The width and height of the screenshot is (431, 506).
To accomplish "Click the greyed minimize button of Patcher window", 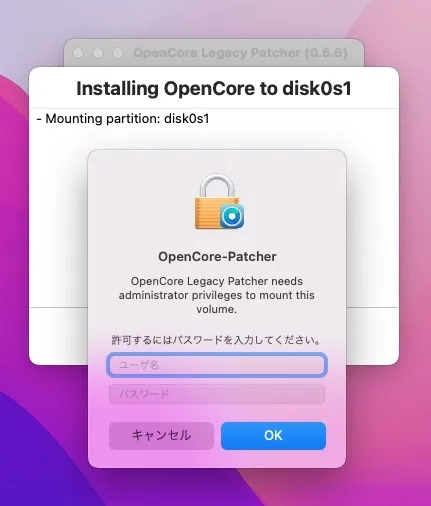I will (98, 53).
